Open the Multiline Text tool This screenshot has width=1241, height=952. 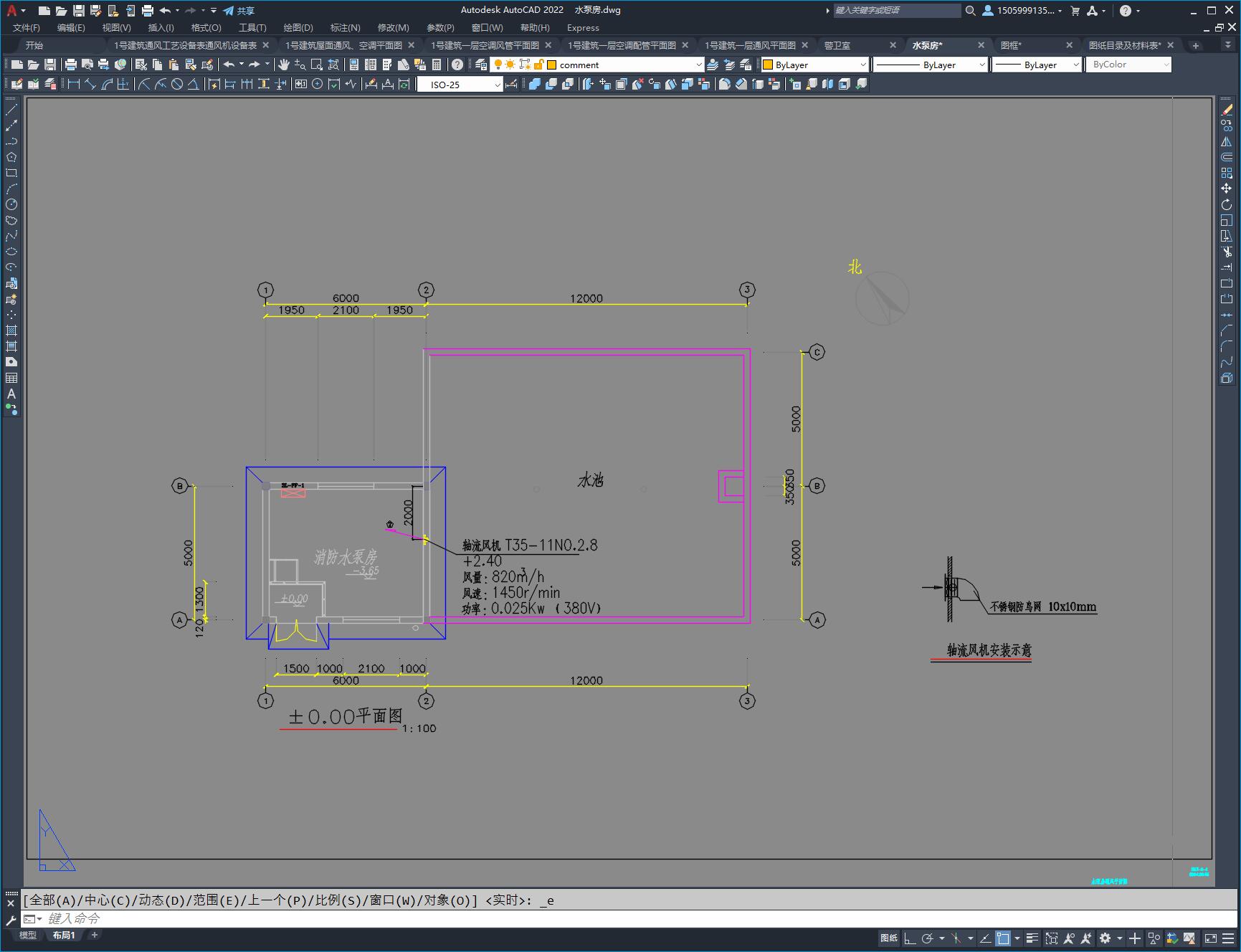(x=11, y=394)
